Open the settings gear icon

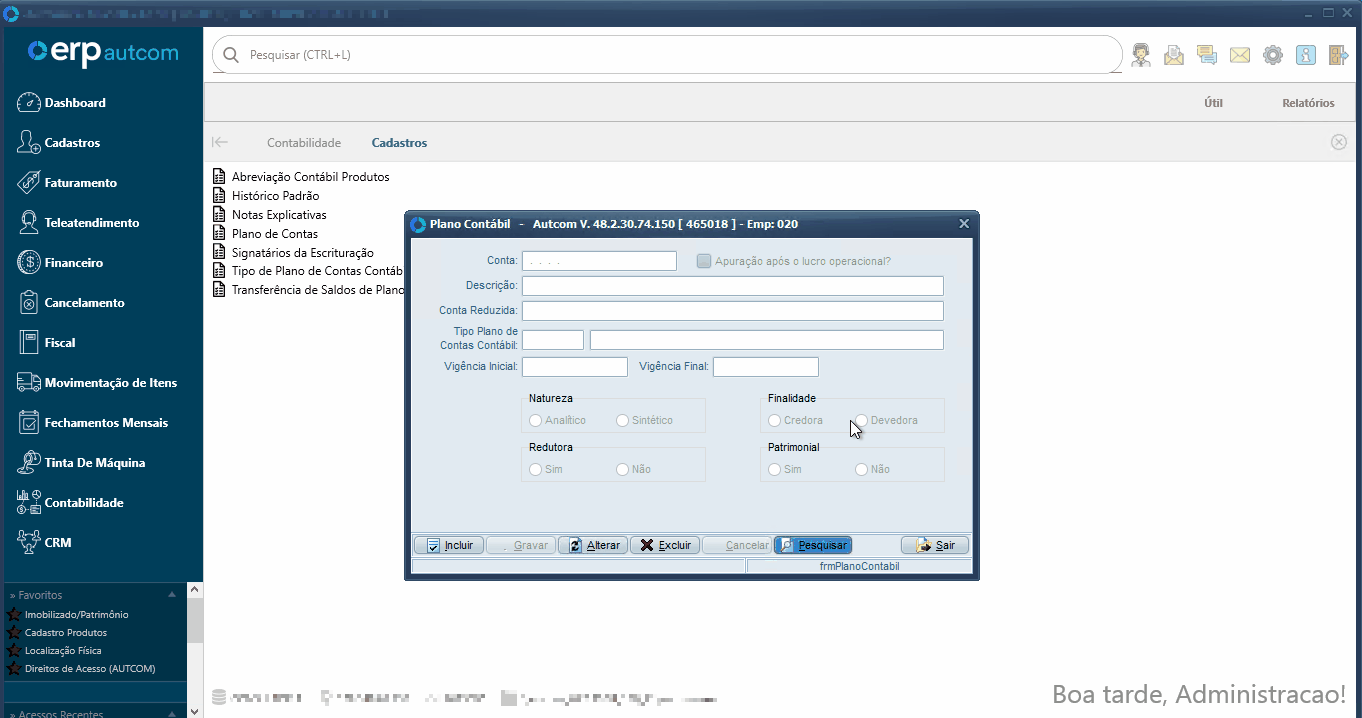pos(1273,55)
